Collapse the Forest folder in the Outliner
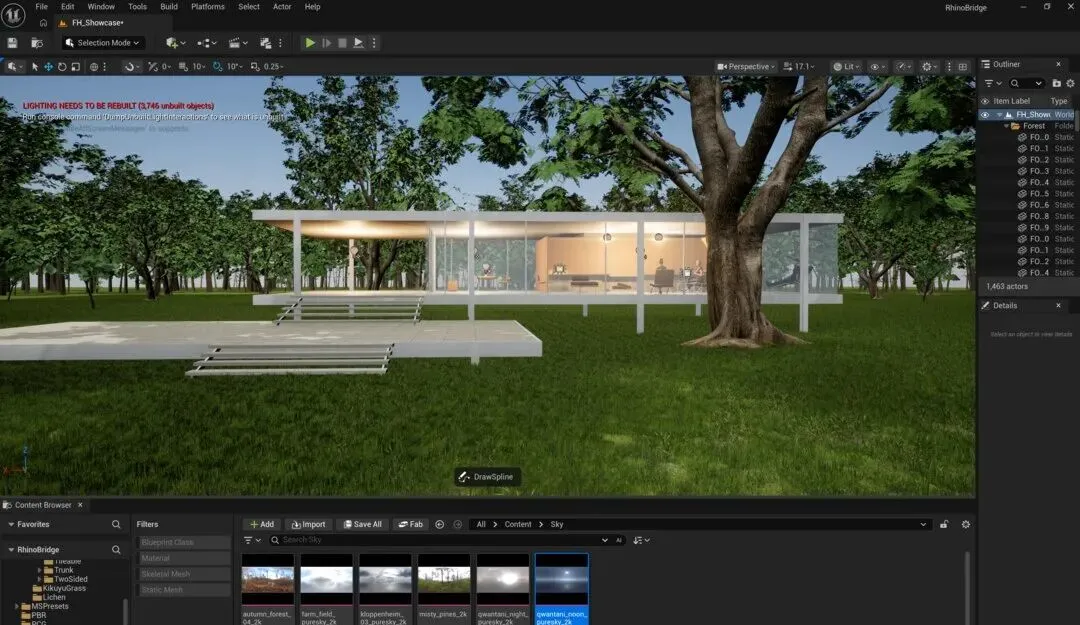Screen dimensions: 1080x625 1006,126
